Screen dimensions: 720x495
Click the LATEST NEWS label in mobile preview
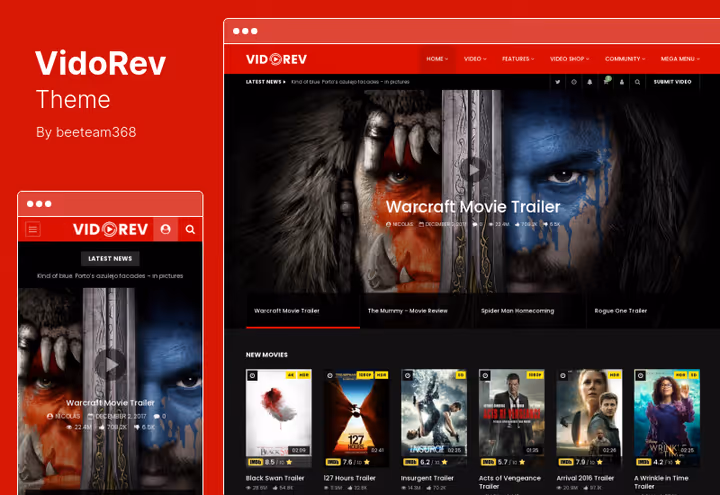tap(110, 259)
